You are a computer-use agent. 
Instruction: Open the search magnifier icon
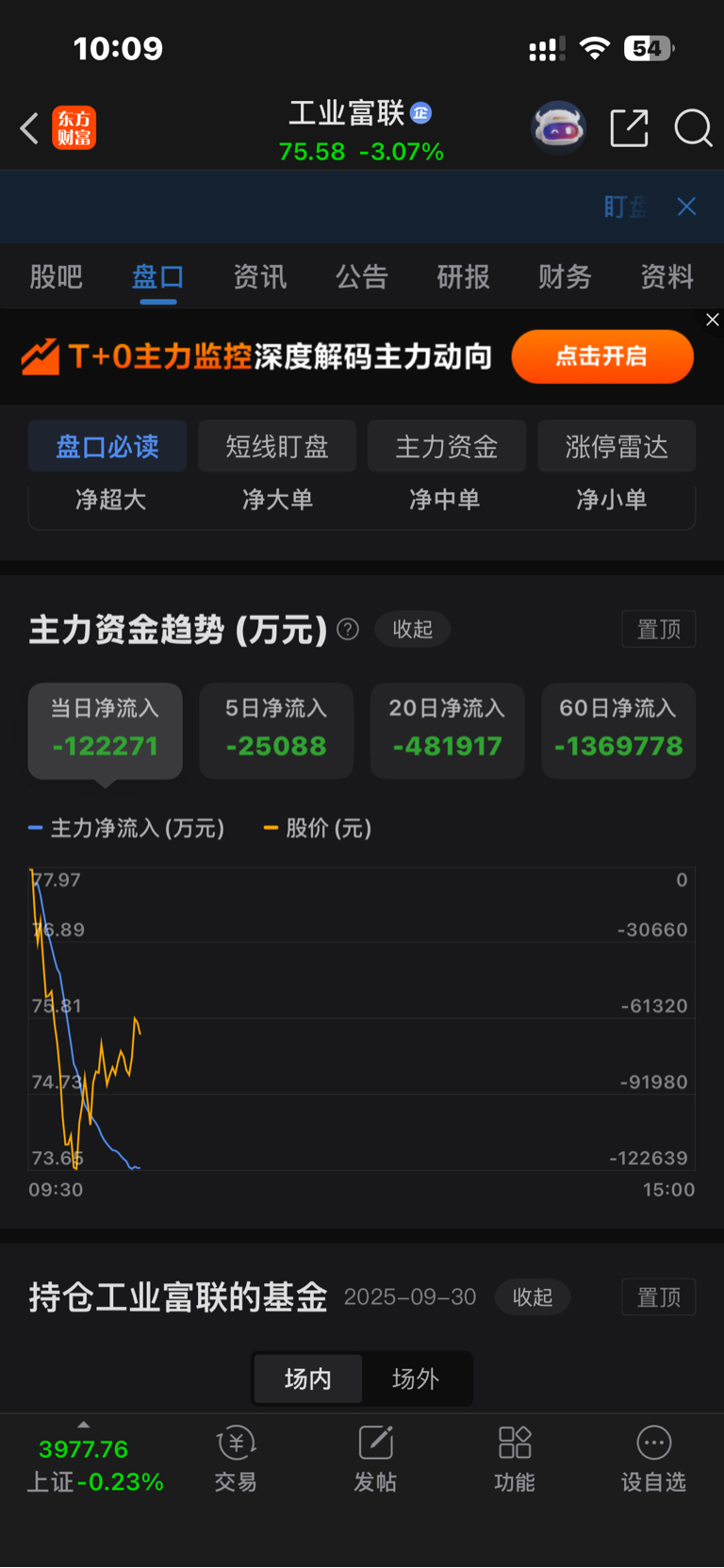(x=693, y=127)
